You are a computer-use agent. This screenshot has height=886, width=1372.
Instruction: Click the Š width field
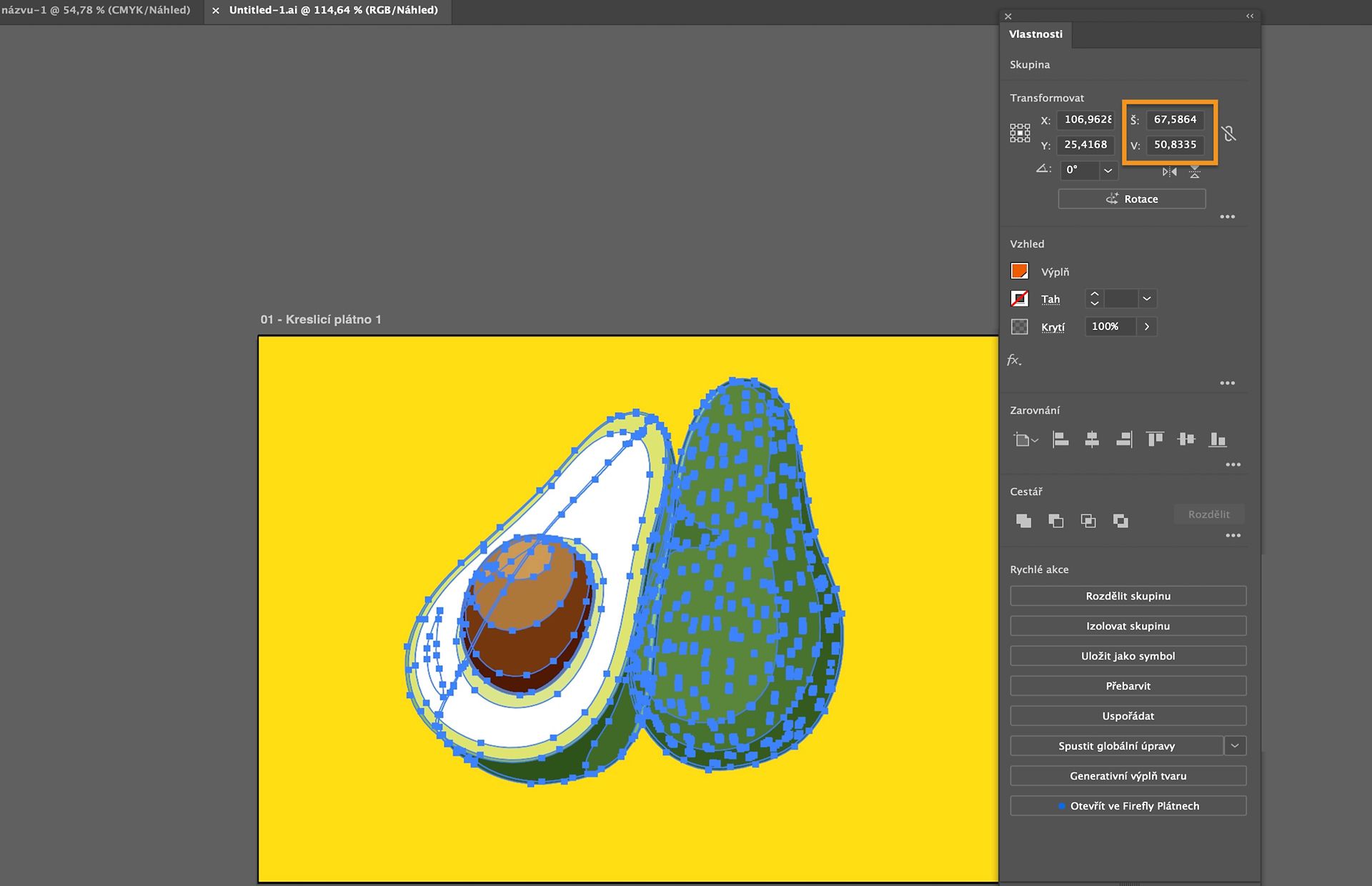coord(1175,120)
